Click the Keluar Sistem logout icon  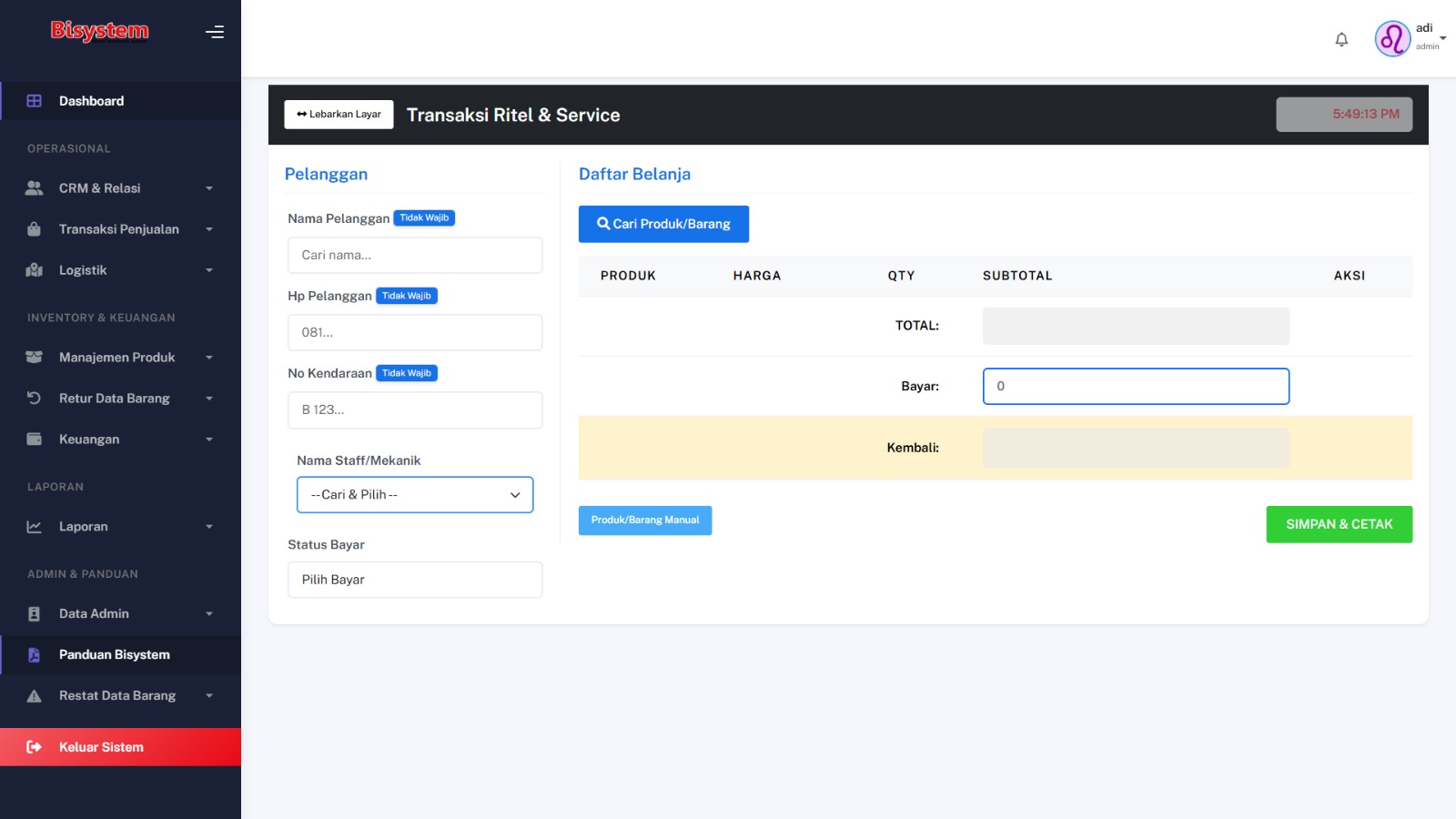(x=35, y=747)
